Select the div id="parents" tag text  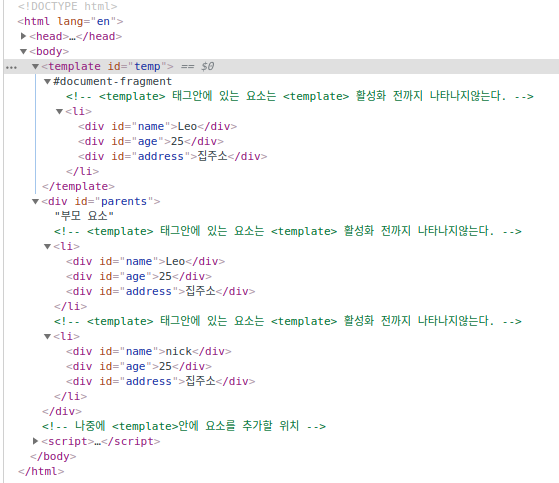point(101,201)
